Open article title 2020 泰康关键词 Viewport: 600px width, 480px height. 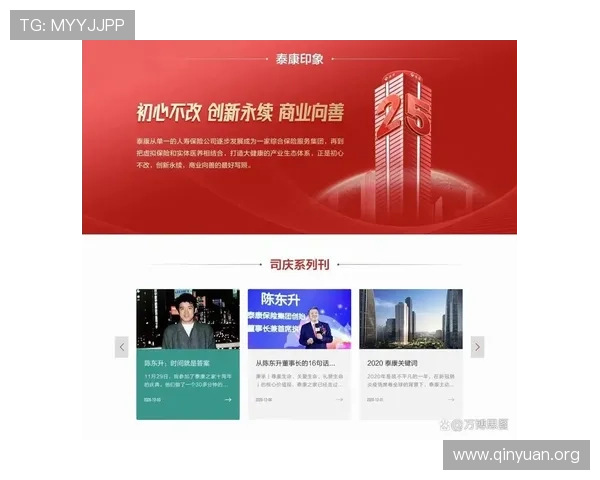tap(392, 363)
